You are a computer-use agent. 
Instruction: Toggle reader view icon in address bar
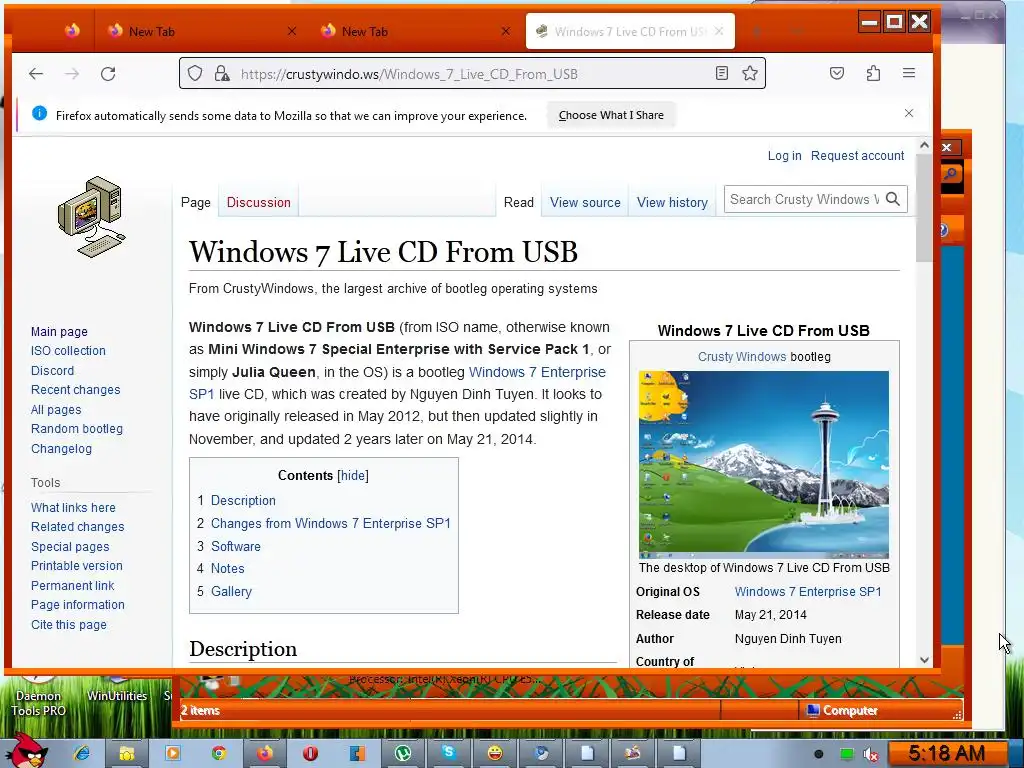tap(722, 73)
